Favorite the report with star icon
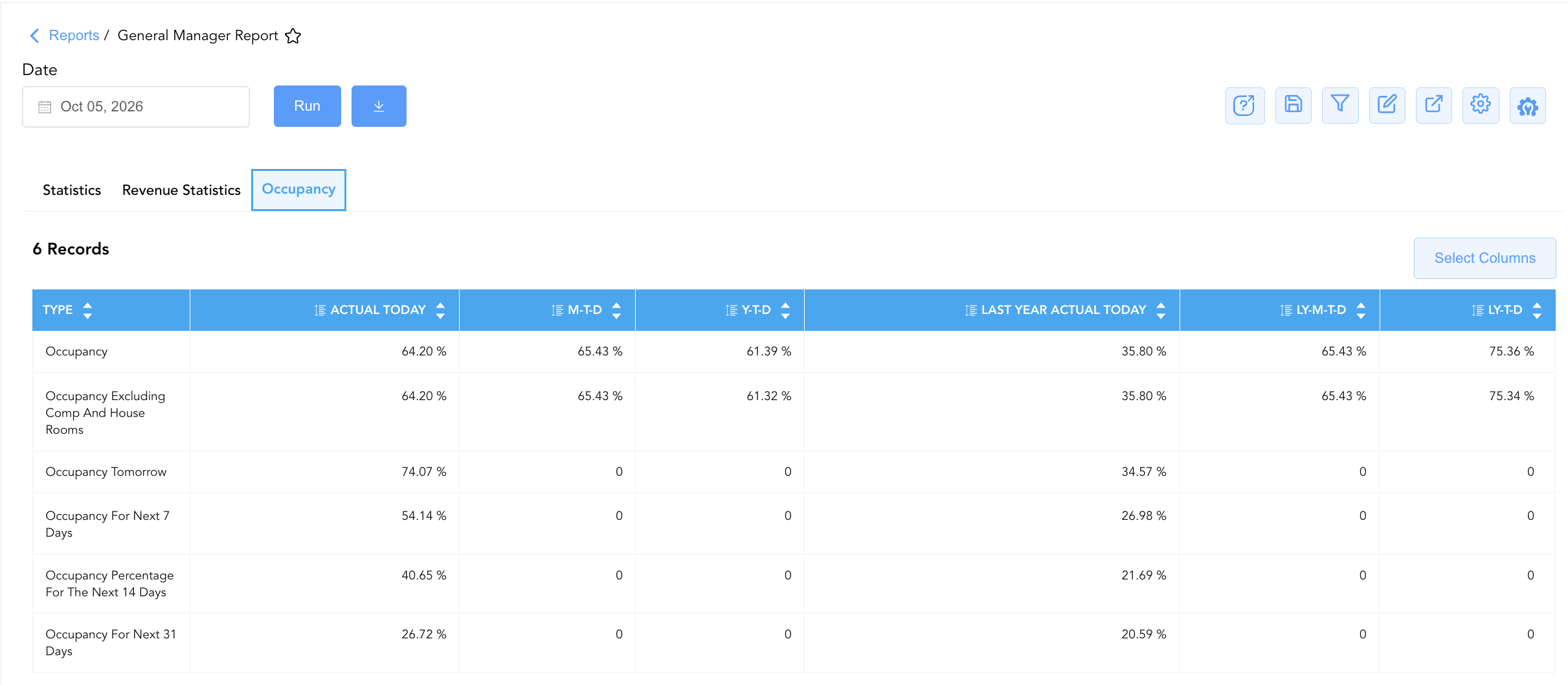 [x=293, y=36]
